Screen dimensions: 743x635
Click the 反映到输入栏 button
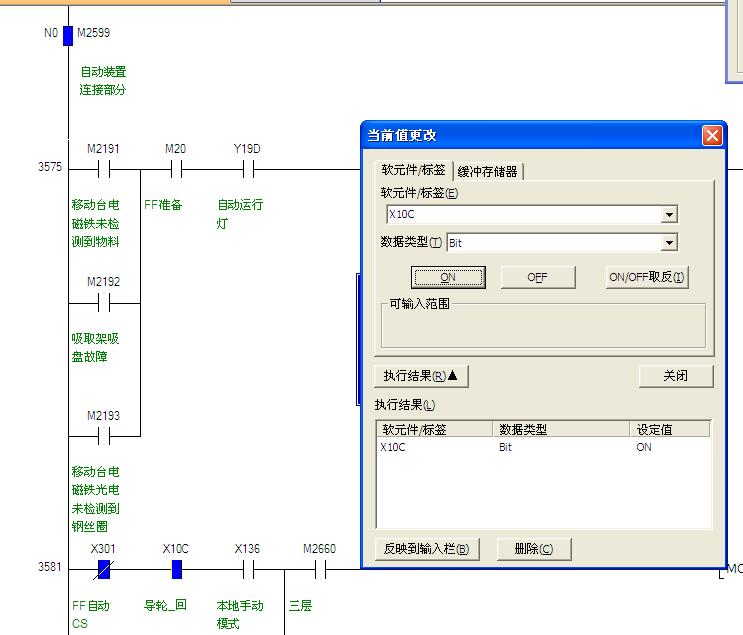pyautogui.click(x=426, y=549)
